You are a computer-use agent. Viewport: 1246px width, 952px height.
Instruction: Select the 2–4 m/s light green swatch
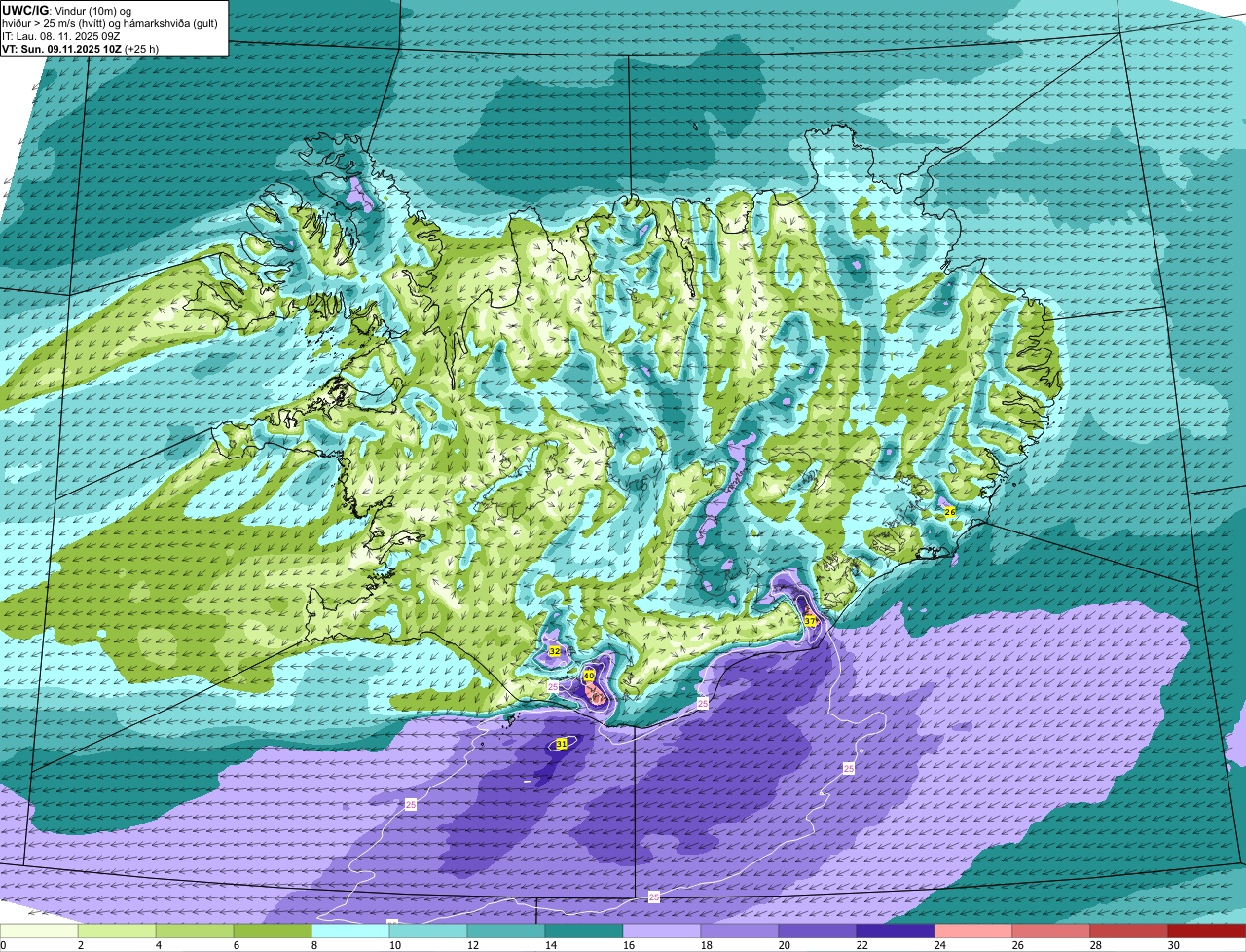(117, 932)
